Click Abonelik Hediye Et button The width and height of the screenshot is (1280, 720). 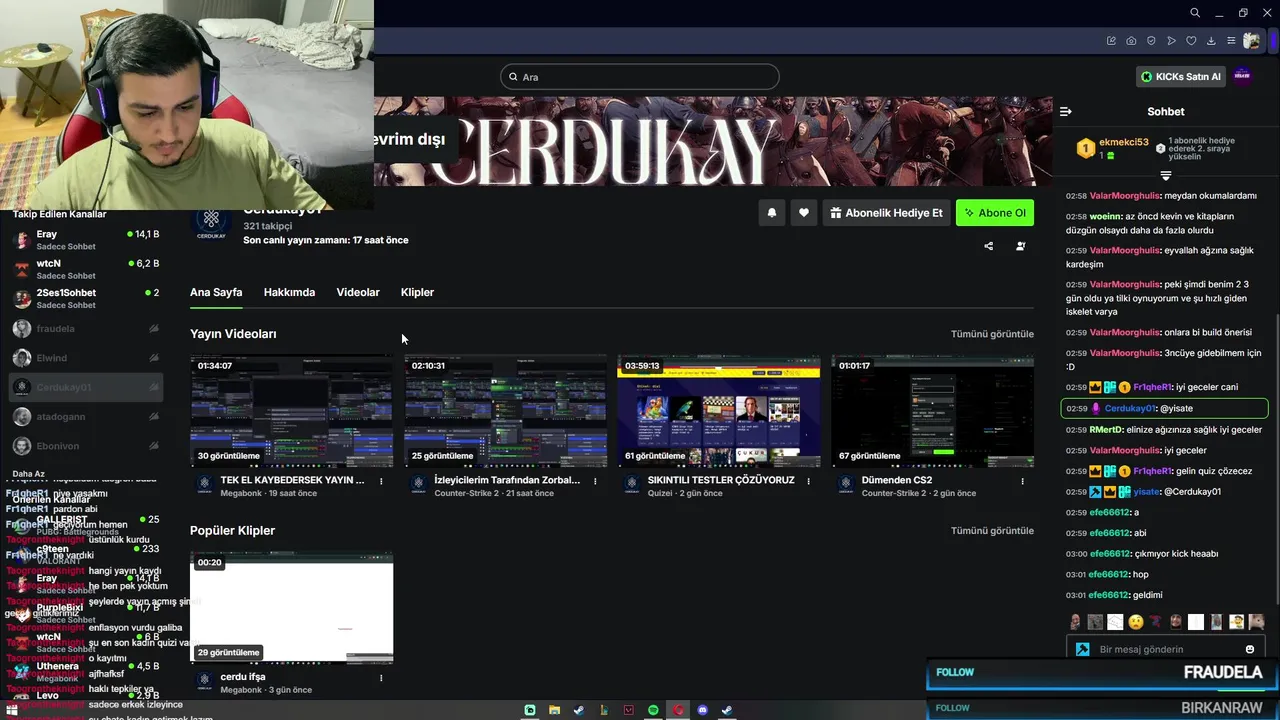pos(886,213)
